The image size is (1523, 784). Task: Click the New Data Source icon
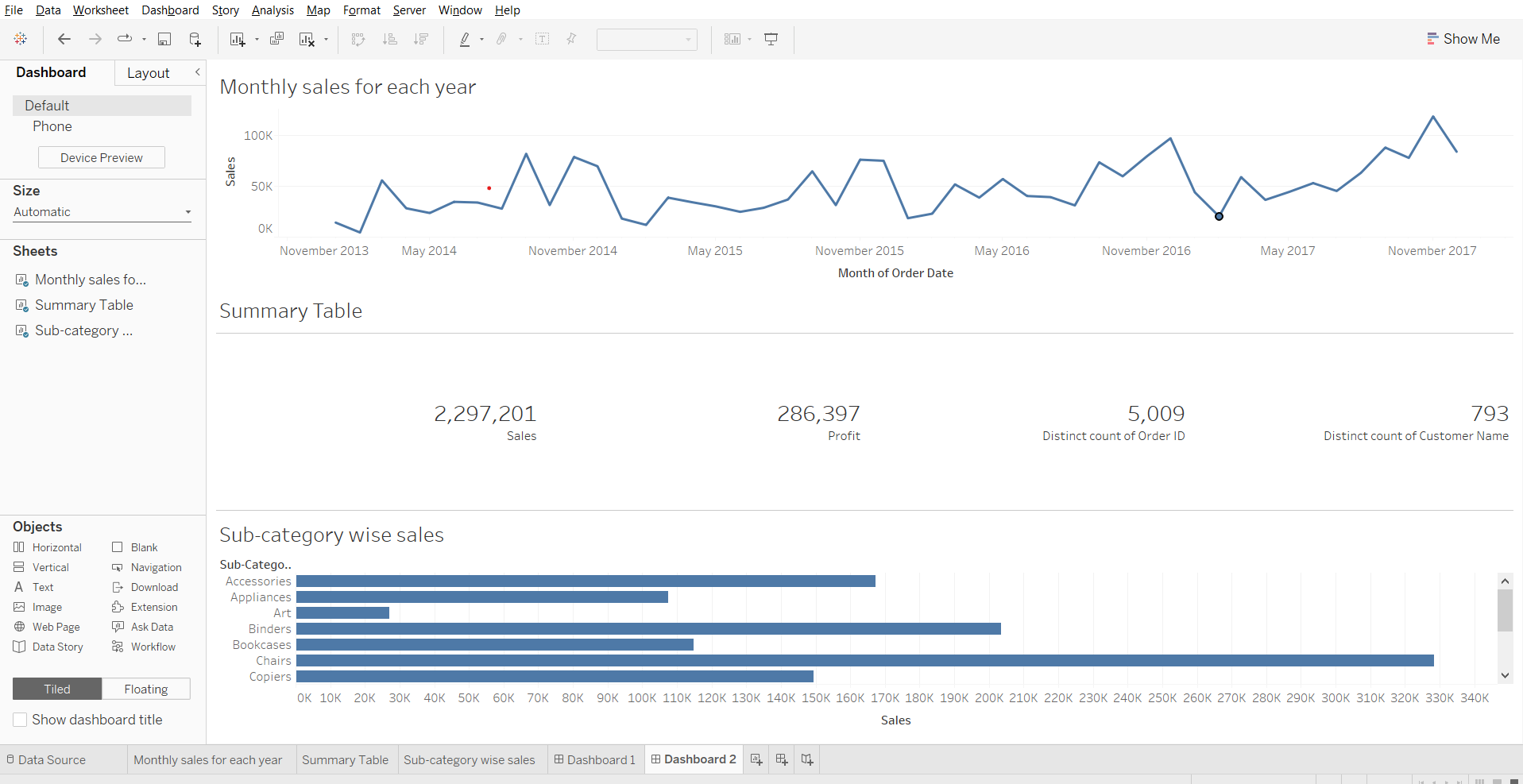[195, 39]
